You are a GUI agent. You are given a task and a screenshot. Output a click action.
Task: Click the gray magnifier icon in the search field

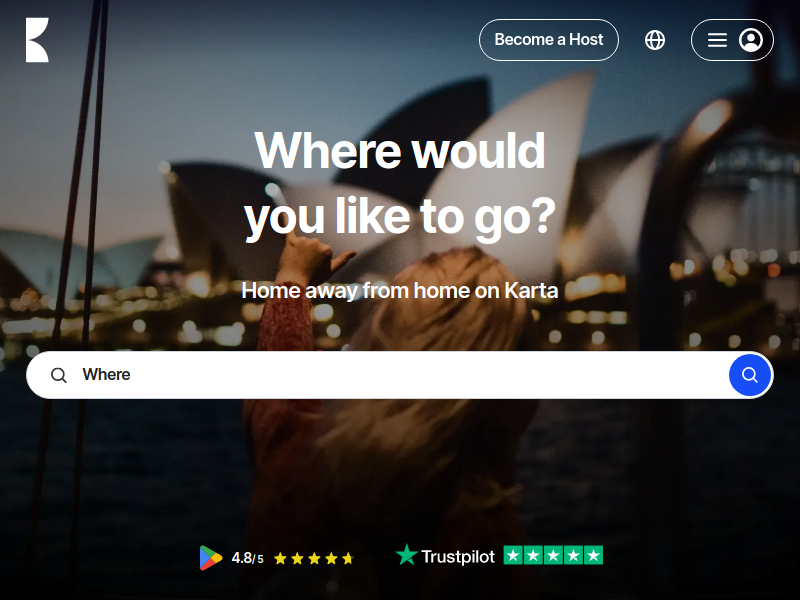point(59,375)
